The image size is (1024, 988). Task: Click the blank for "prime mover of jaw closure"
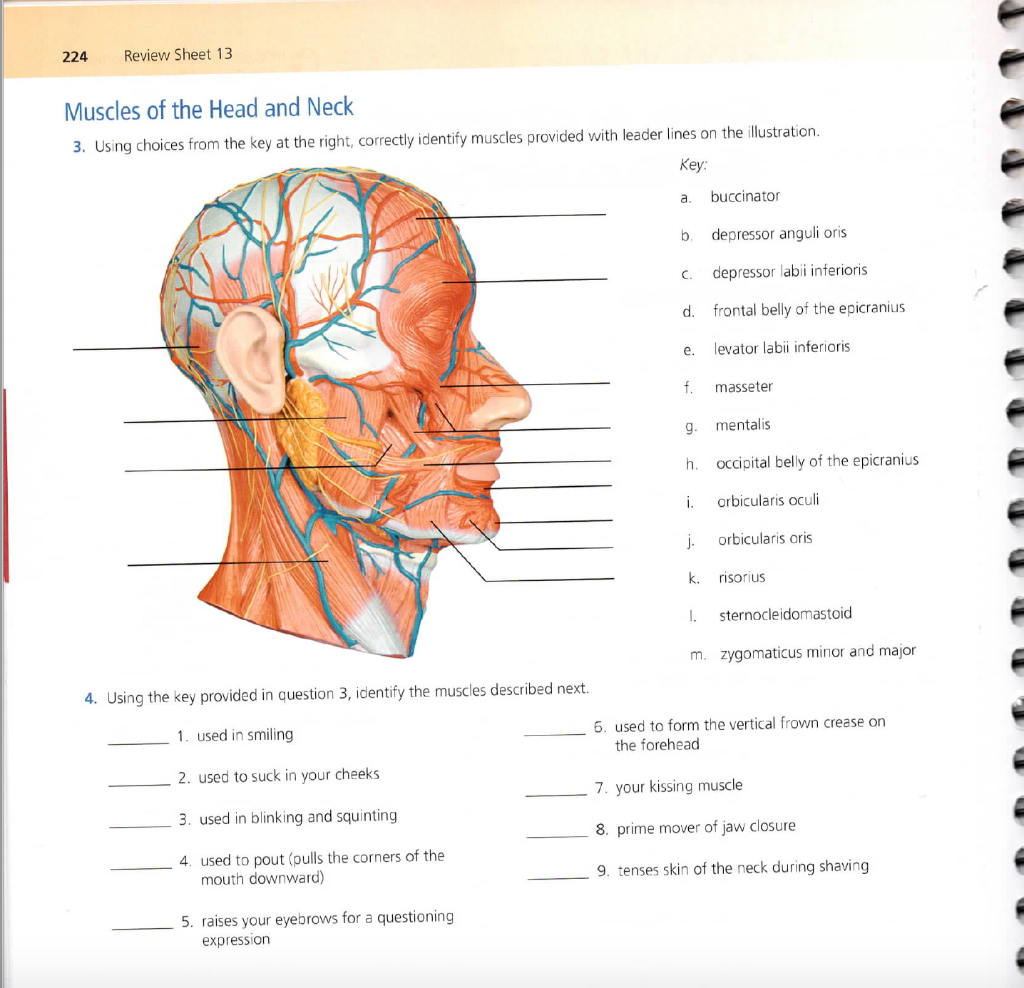coord(557,835)
